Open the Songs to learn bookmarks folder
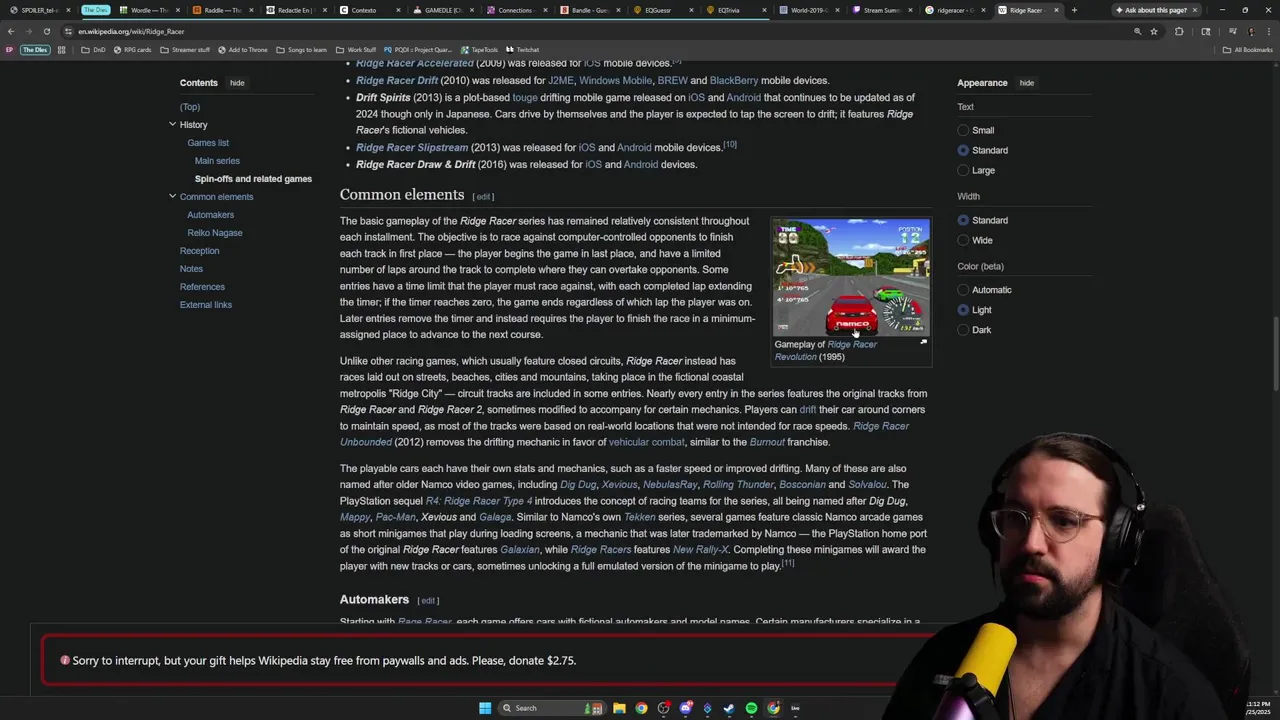Image resolution: width=1280 pixels, height=720 pixels. 301,49
